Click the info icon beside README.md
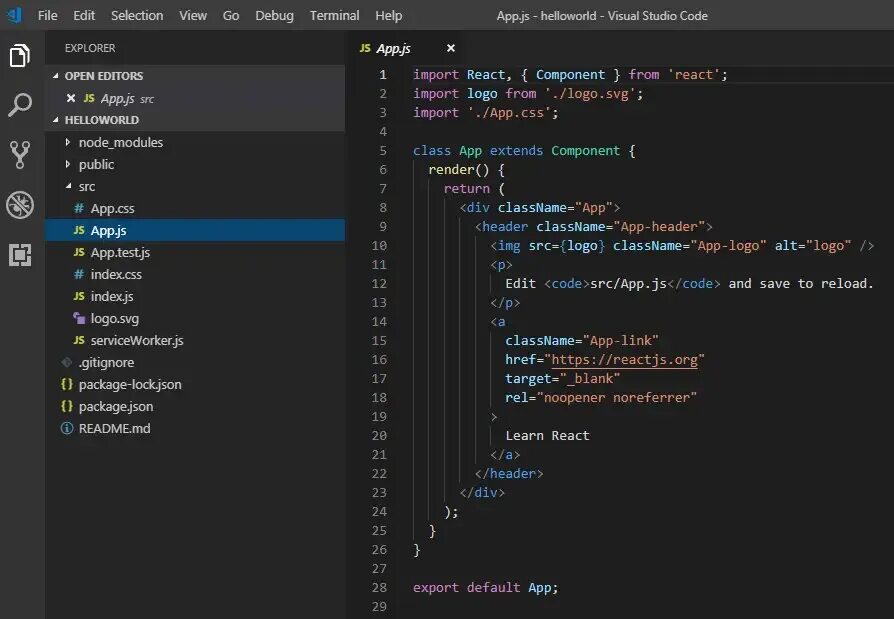The height and width of the screenshot is (619, 894). pos(67,428)
